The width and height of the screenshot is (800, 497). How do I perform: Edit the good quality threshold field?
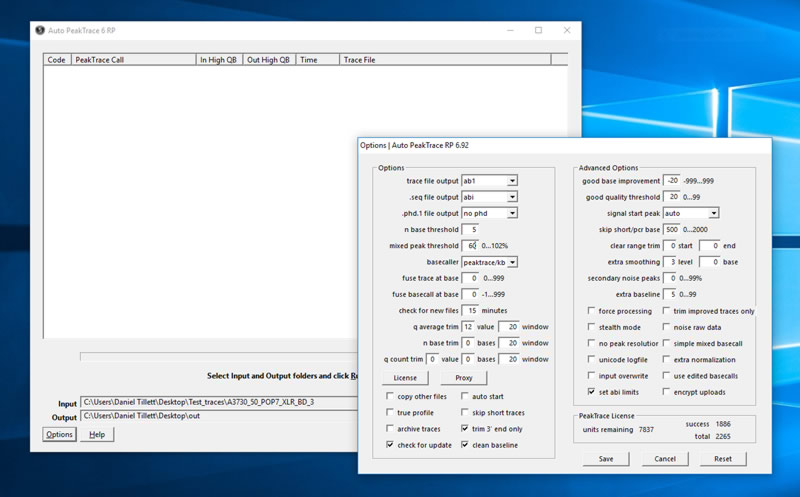pyautogui.click(x=671, y=197)
